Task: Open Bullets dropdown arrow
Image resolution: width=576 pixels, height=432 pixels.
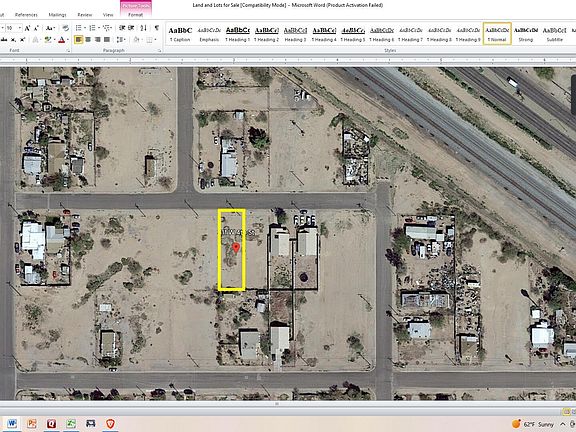Action: click(x=85, y=28)
